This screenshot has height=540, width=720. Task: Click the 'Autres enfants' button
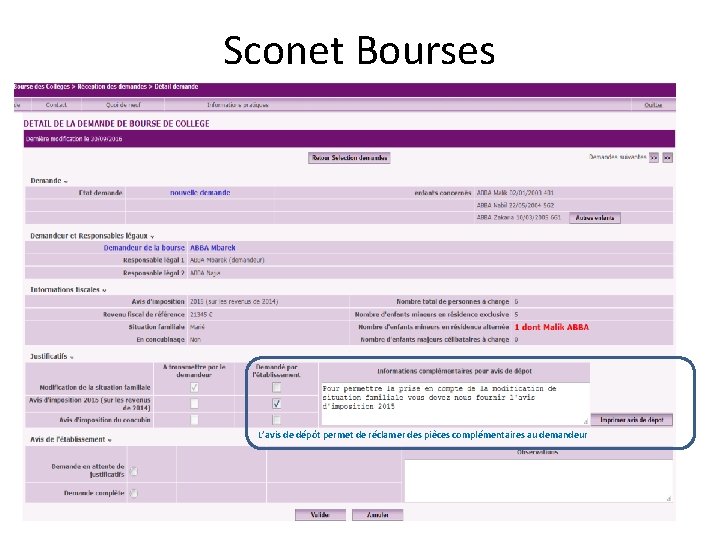tap(595, 218)
